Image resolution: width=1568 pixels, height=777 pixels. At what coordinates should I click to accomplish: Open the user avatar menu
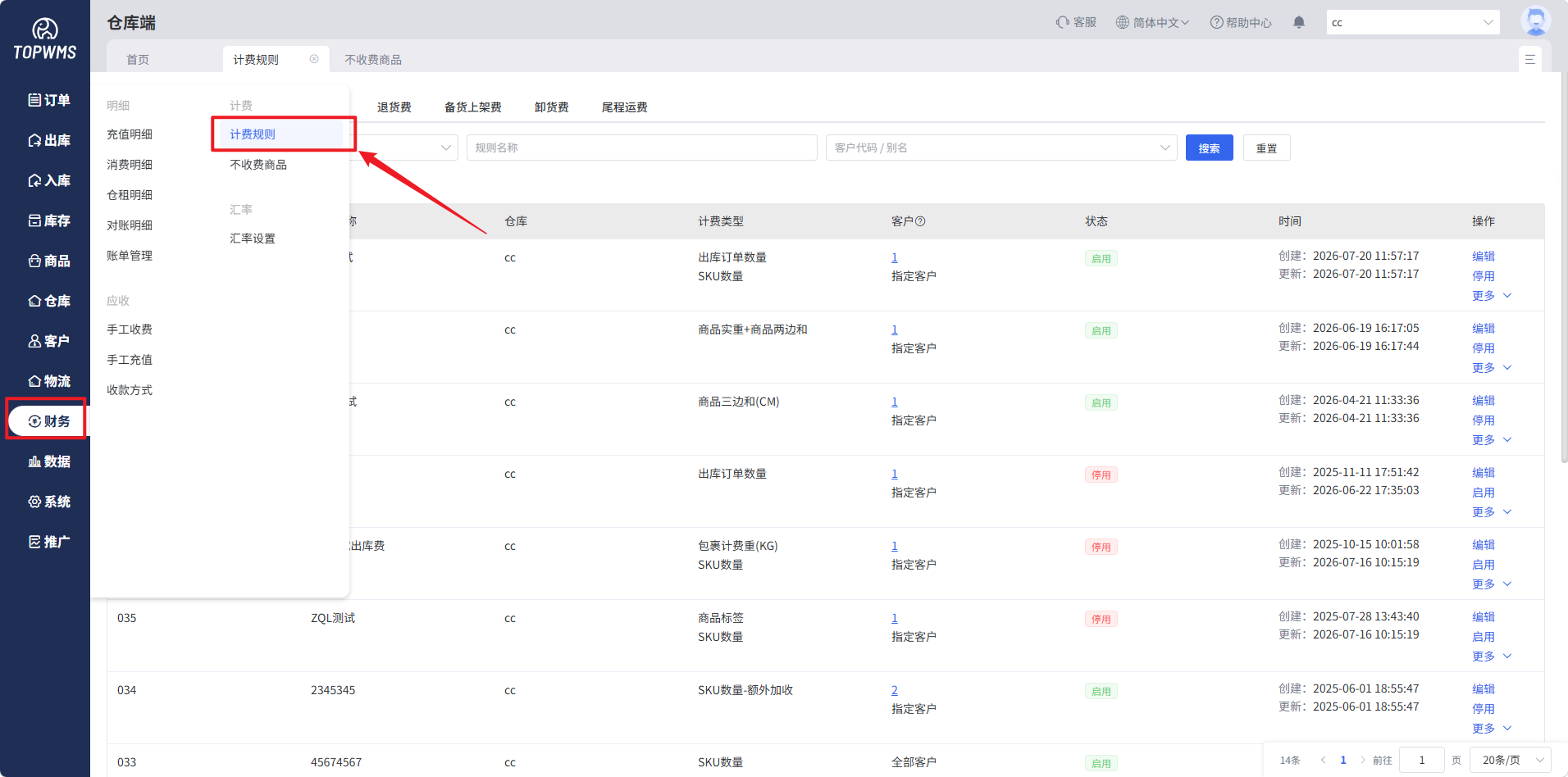(1535, 21)
